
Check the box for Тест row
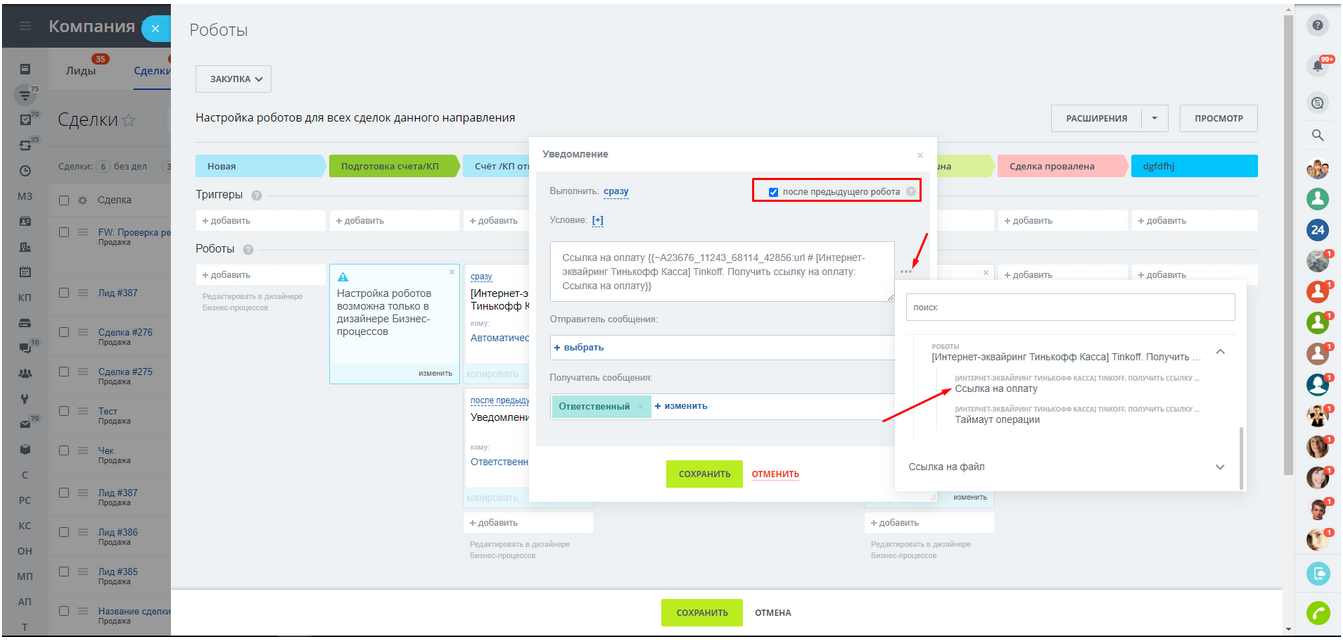coord(64,412)
